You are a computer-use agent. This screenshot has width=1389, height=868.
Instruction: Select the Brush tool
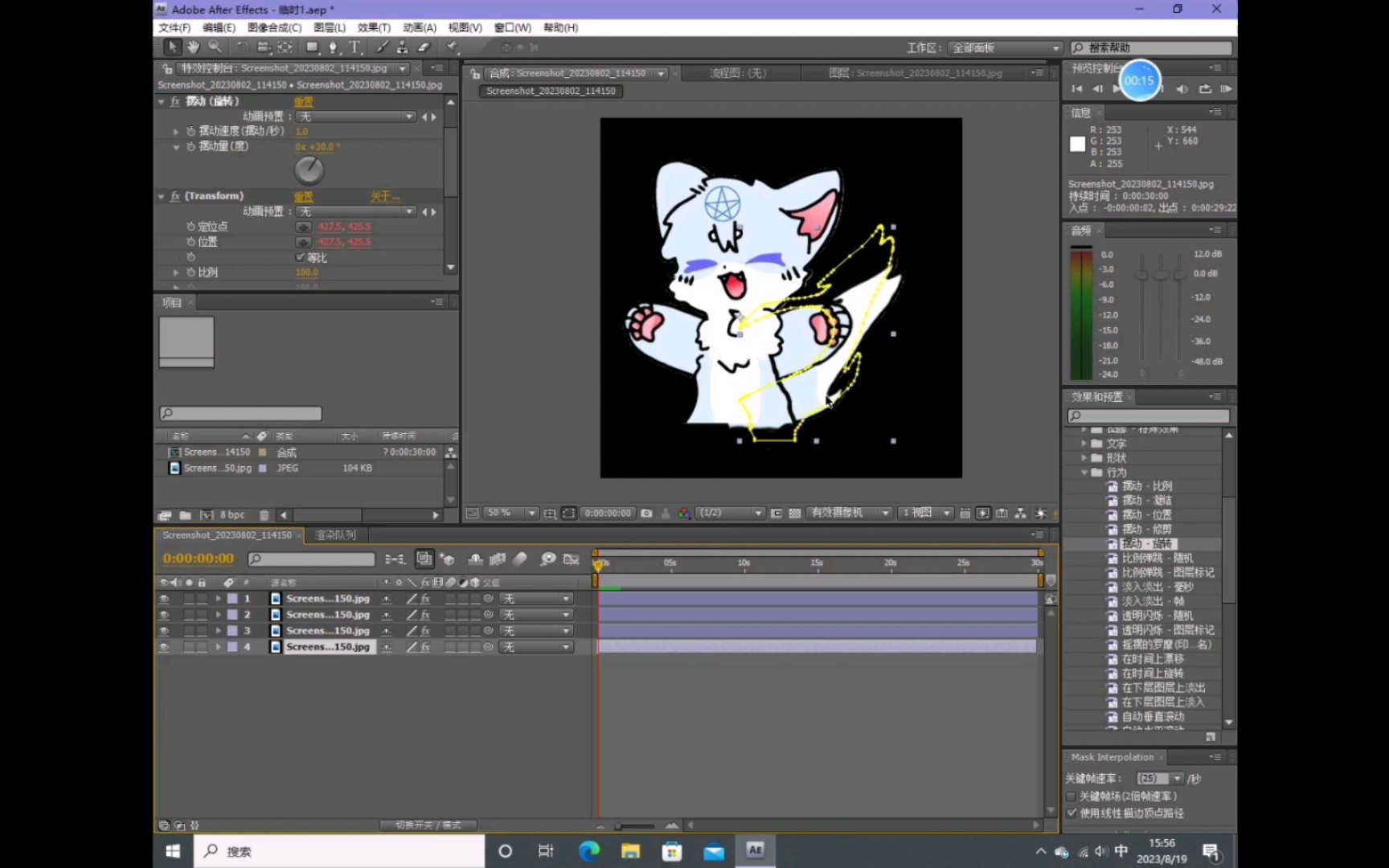[382, 47]
